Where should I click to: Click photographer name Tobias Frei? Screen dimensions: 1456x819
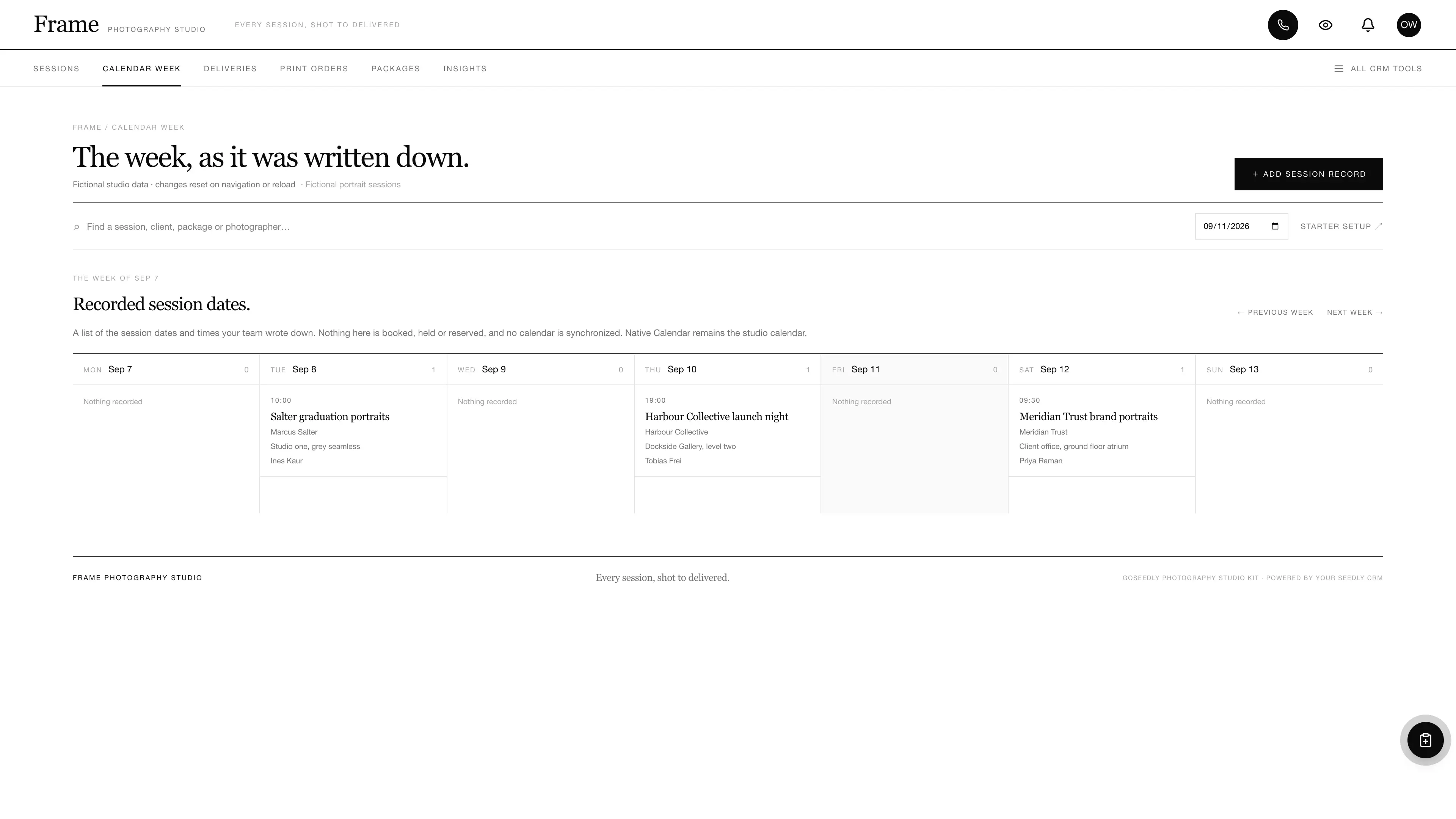point(663,461)
